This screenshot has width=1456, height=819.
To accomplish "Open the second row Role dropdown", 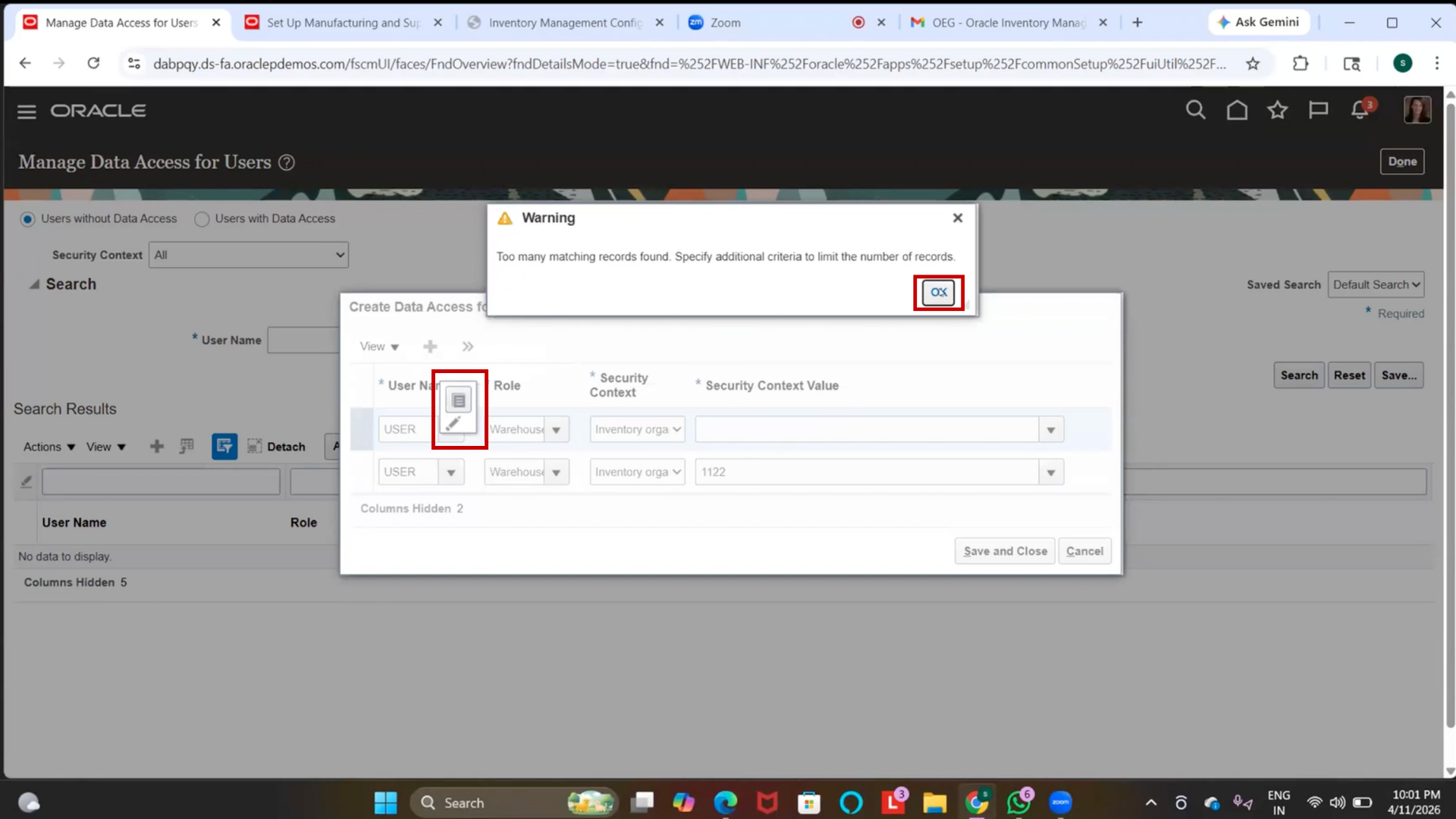I will [557, 472].
